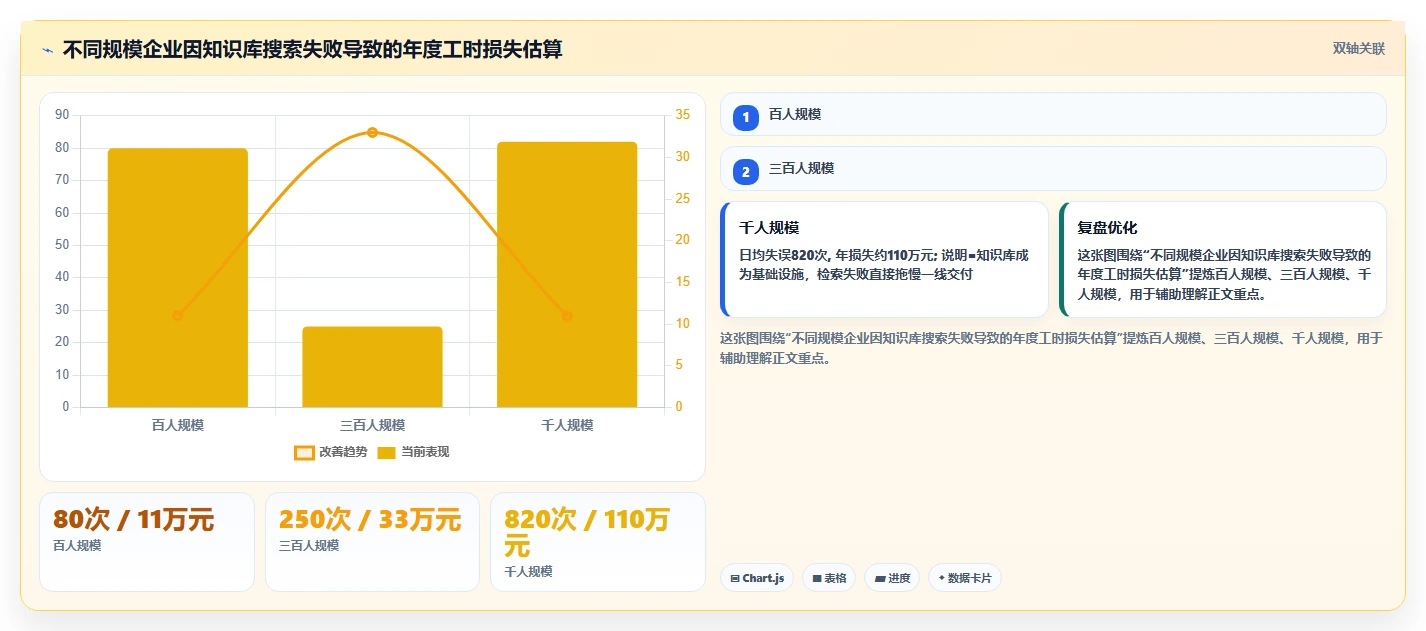Image resolution: width=1426 pixels, height=631 pixels.
Task: Open the 千人规模 detail card
Action: click(x=884, y=259)
